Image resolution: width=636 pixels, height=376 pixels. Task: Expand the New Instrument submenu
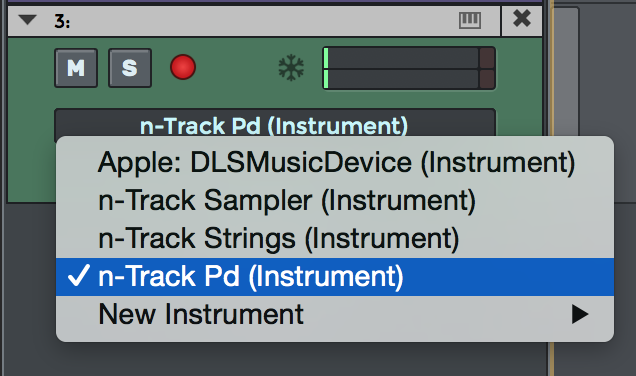pyautogui.click(x=335, y=314)
